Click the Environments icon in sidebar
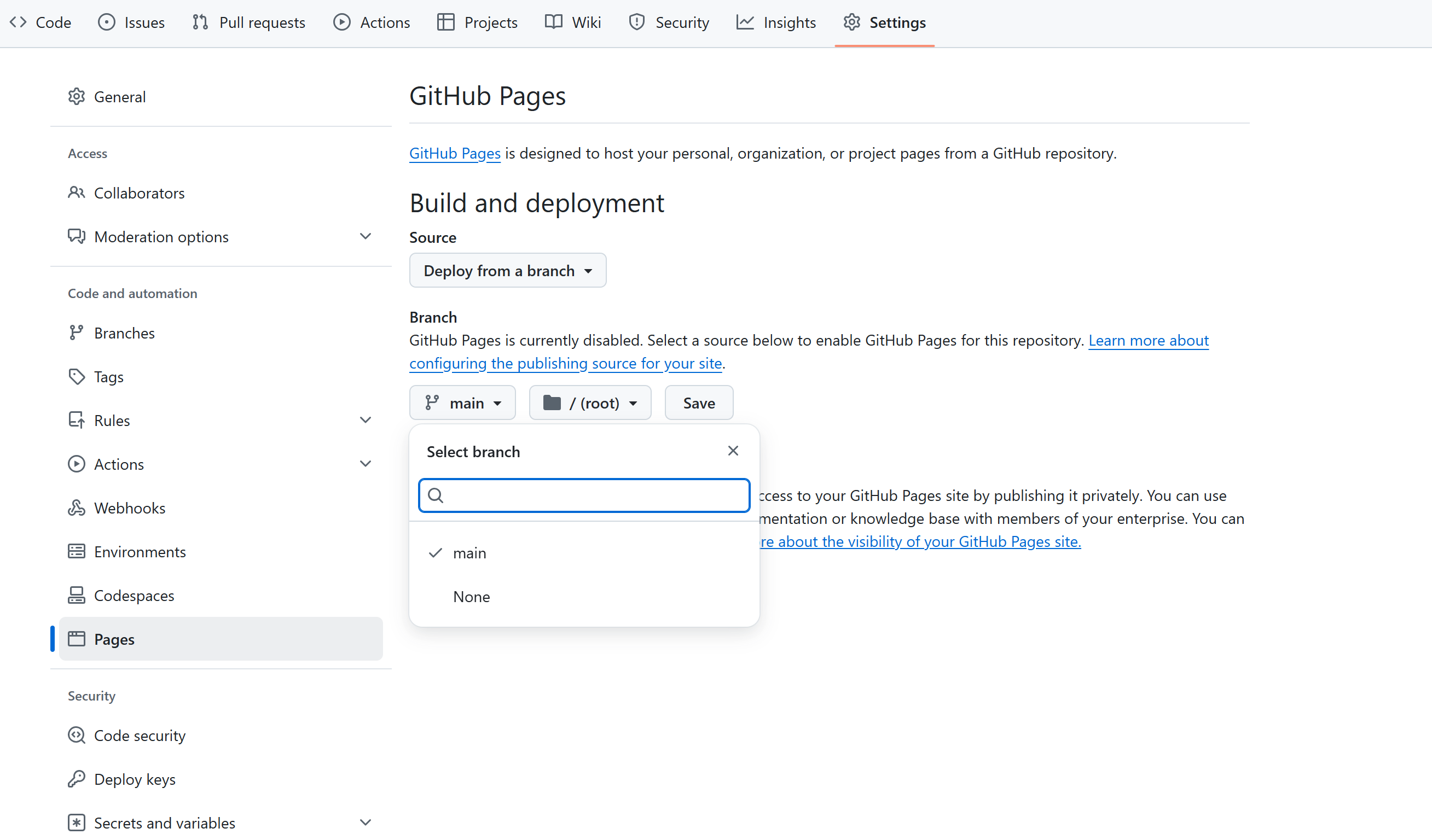 [76, 551]
